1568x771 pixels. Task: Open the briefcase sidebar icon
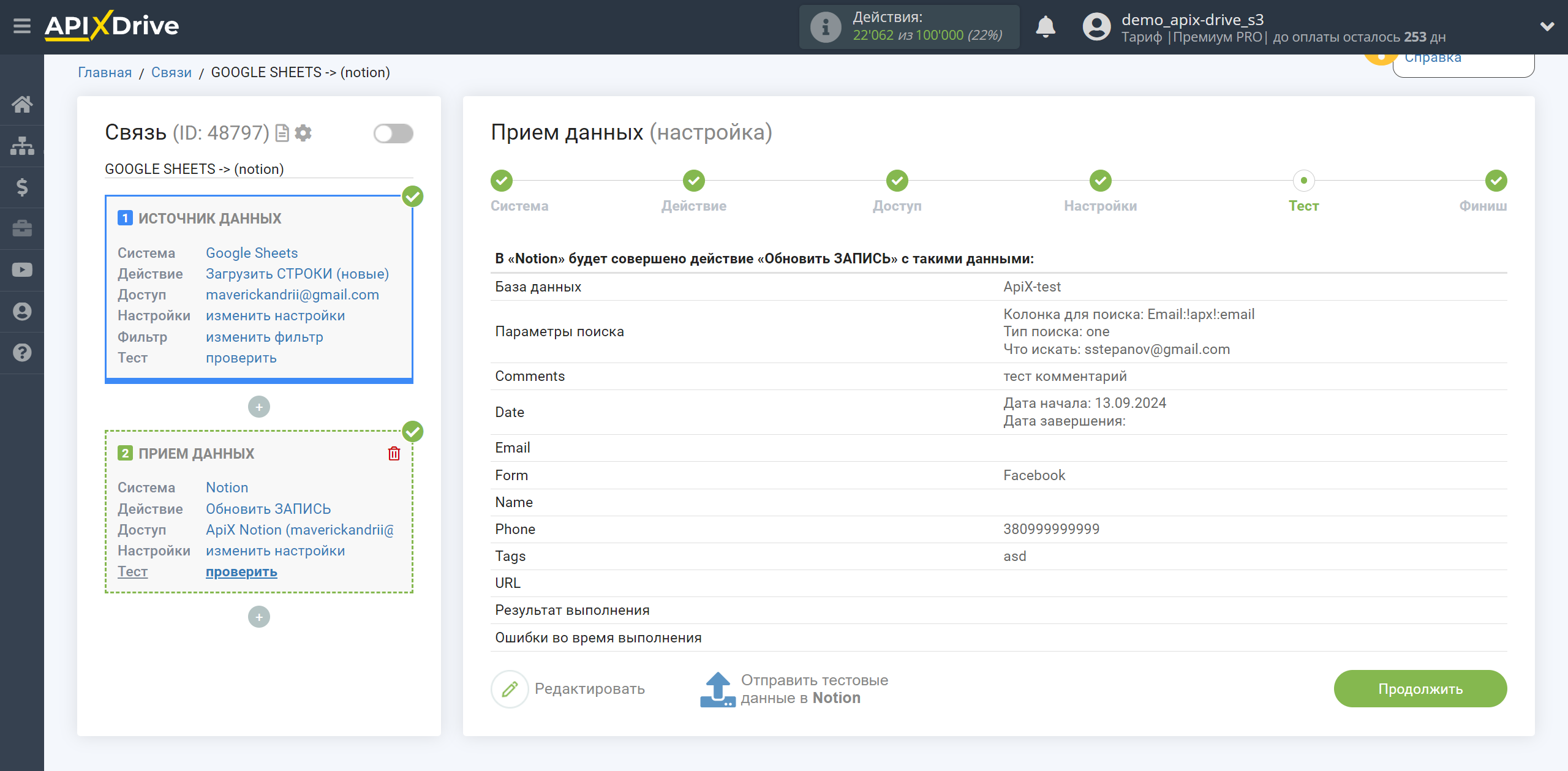point(22,228)
